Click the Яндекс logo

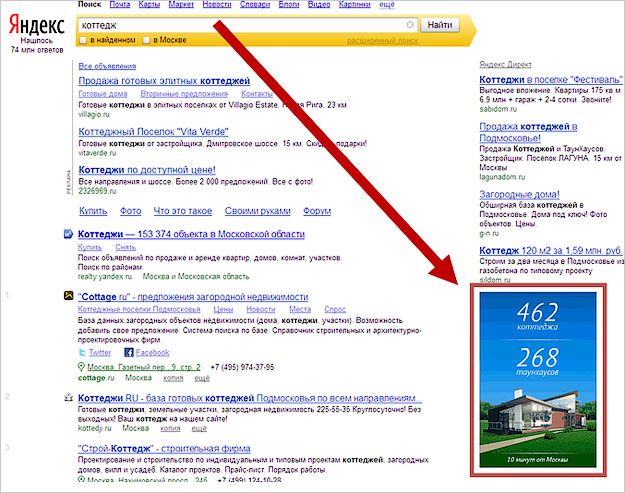pos(36,26)
